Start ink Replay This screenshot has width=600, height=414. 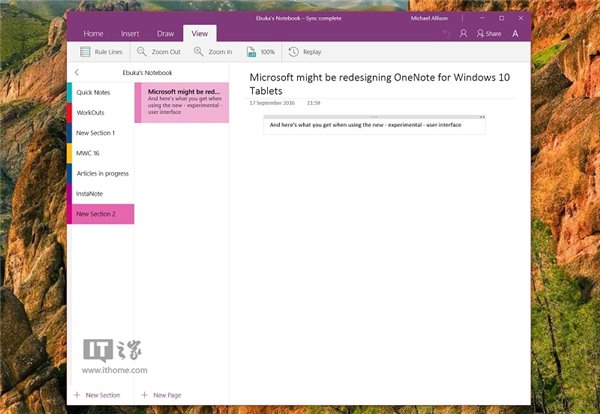pyautogui.click(x=305, y=52)
